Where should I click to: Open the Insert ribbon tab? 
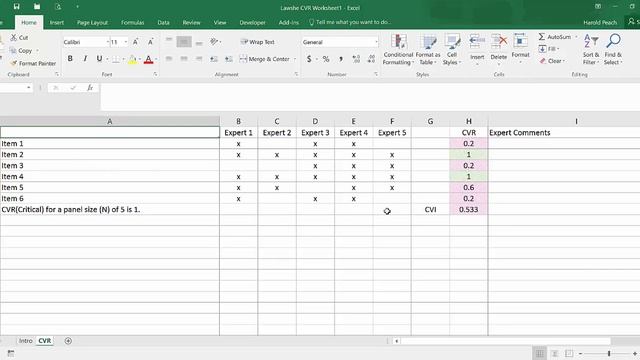(57, 22)
